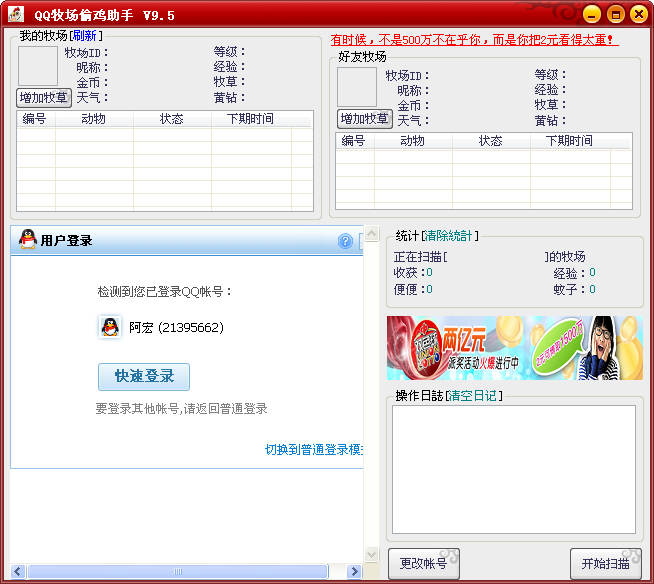654x584 pixels.
Task: Click the 阿宏 (21395662) account name
Action: click(x=176, y=327)
